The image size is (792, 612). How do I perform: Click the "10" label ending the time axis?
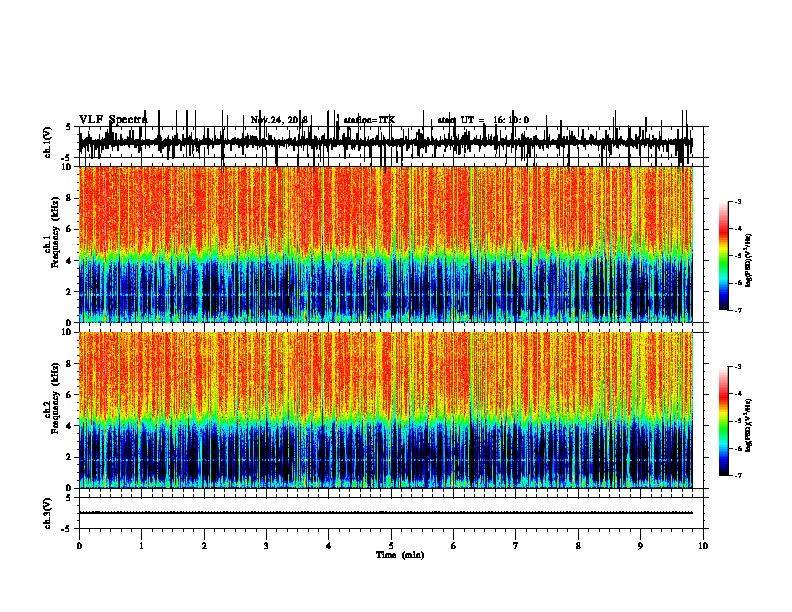click(x=703, y=546)
